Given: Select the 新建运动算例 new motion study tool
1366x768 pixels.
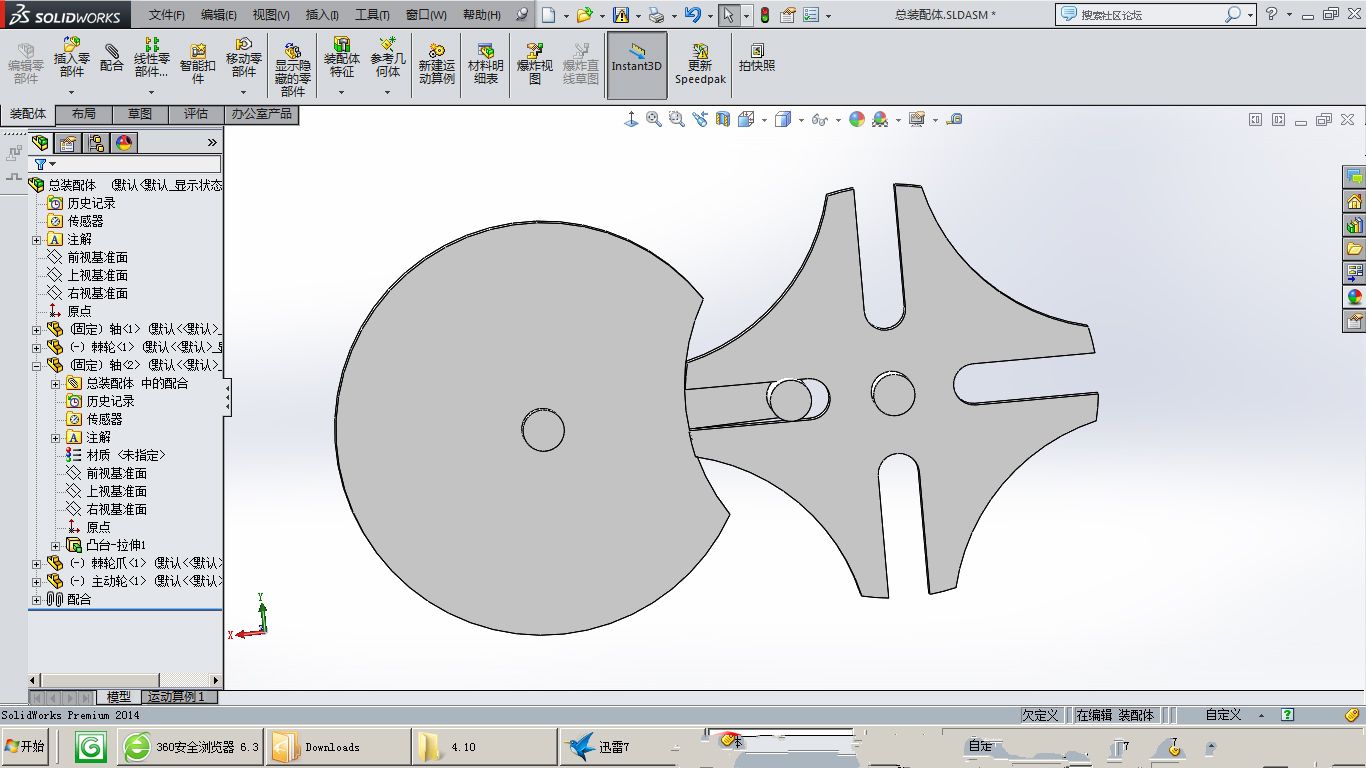Looking at the screenshot, I should click(437, 63).
